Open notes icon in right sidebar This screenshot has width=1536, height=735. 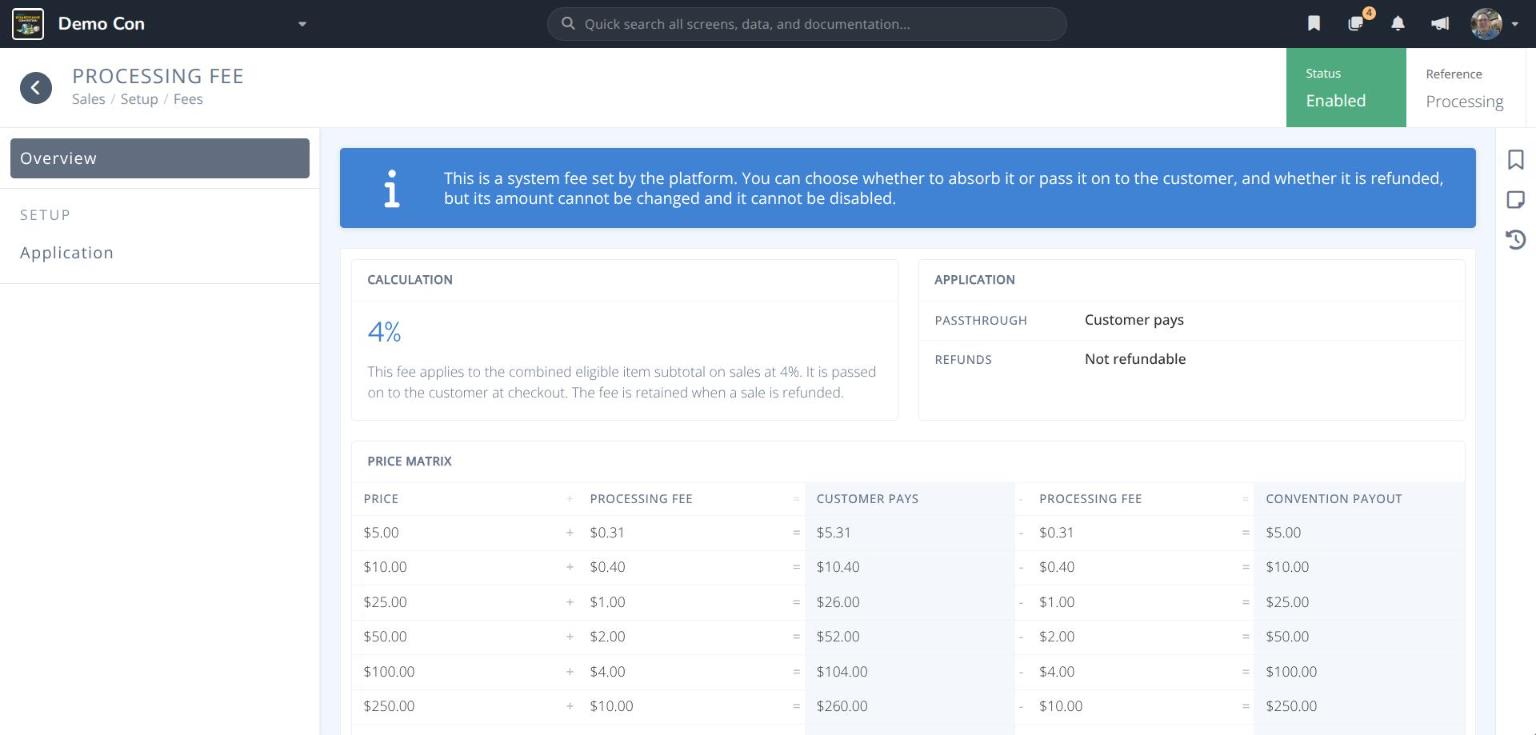[x=1516, y=200]
